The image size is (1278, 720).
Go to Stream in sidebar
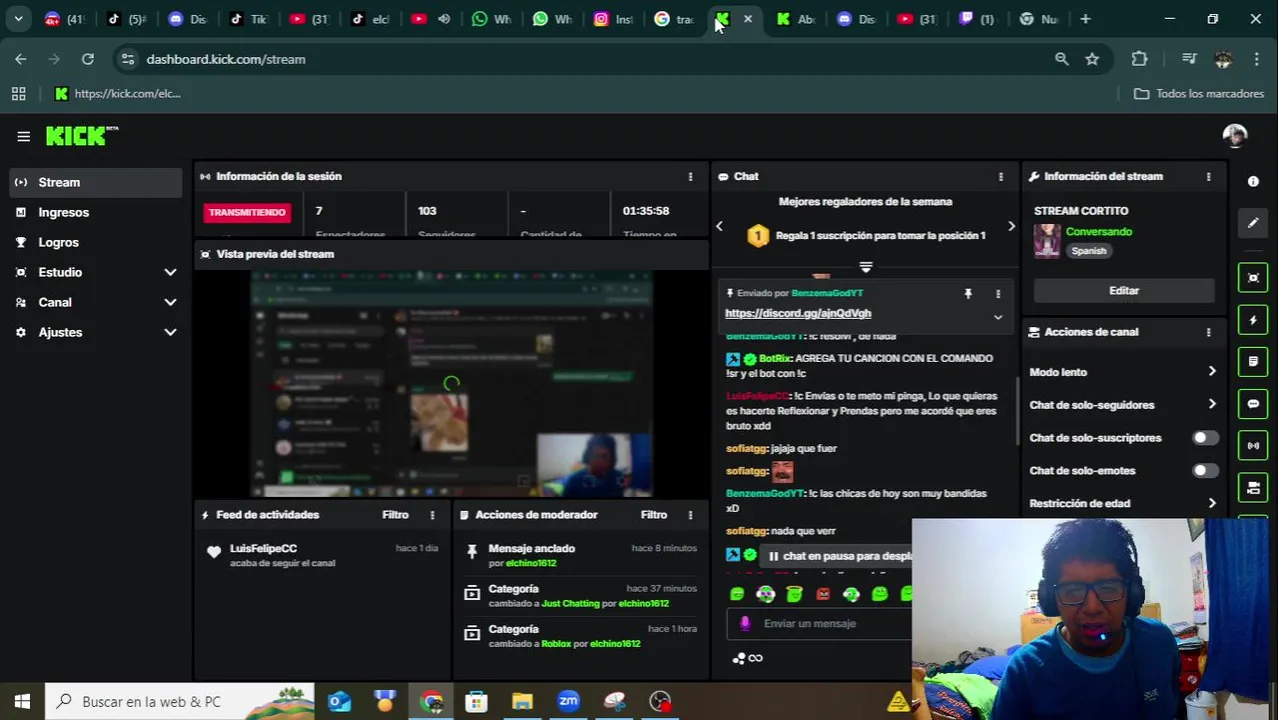(x=97, y=182)
